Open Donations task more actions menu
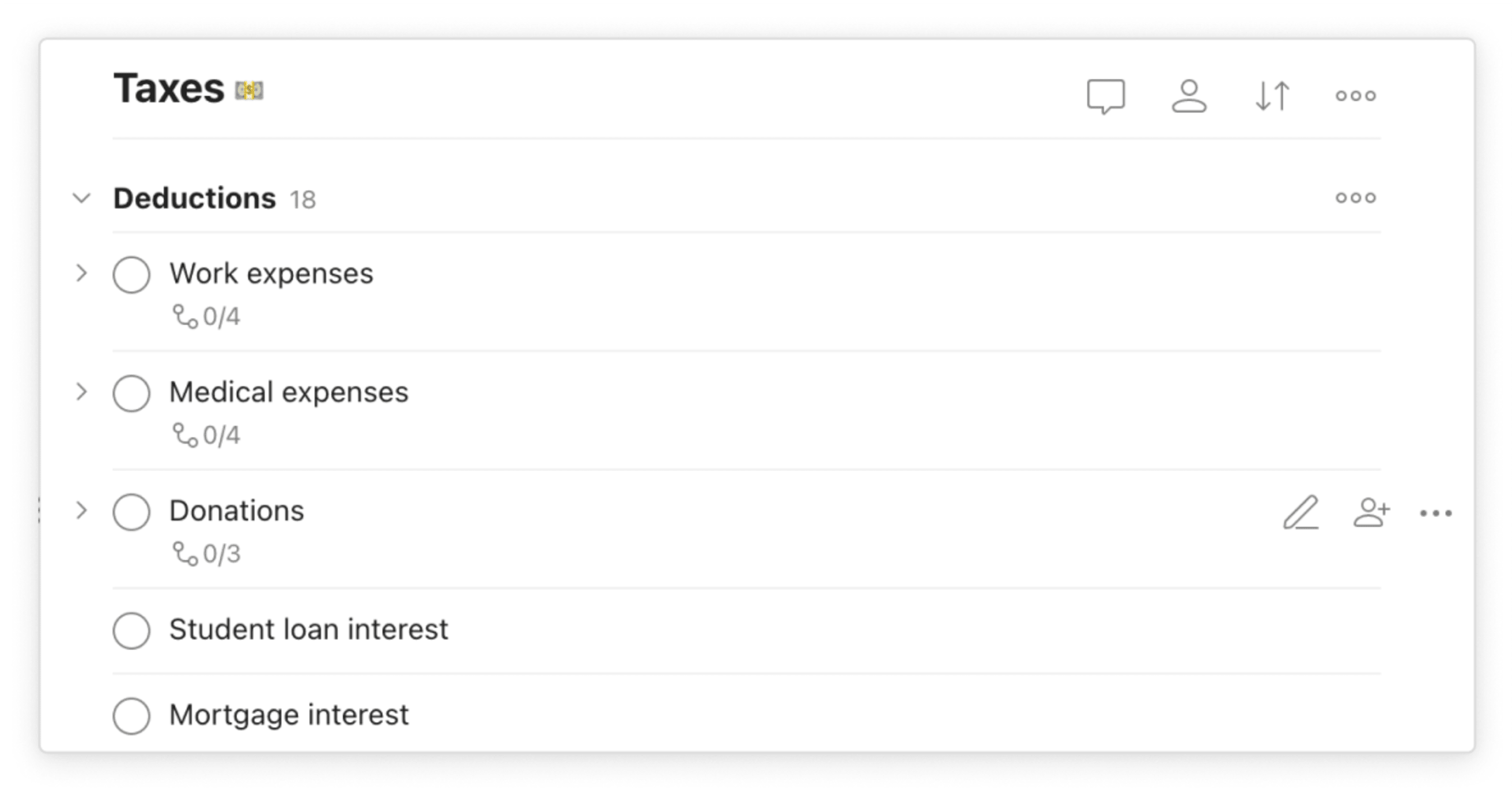1512x789 pixels. click(x=1436, y=513)
